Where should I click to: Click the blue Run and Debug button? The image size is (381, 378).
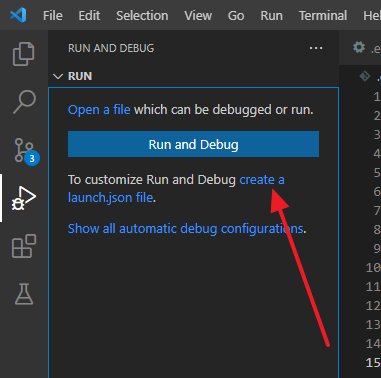pos(193,144)
